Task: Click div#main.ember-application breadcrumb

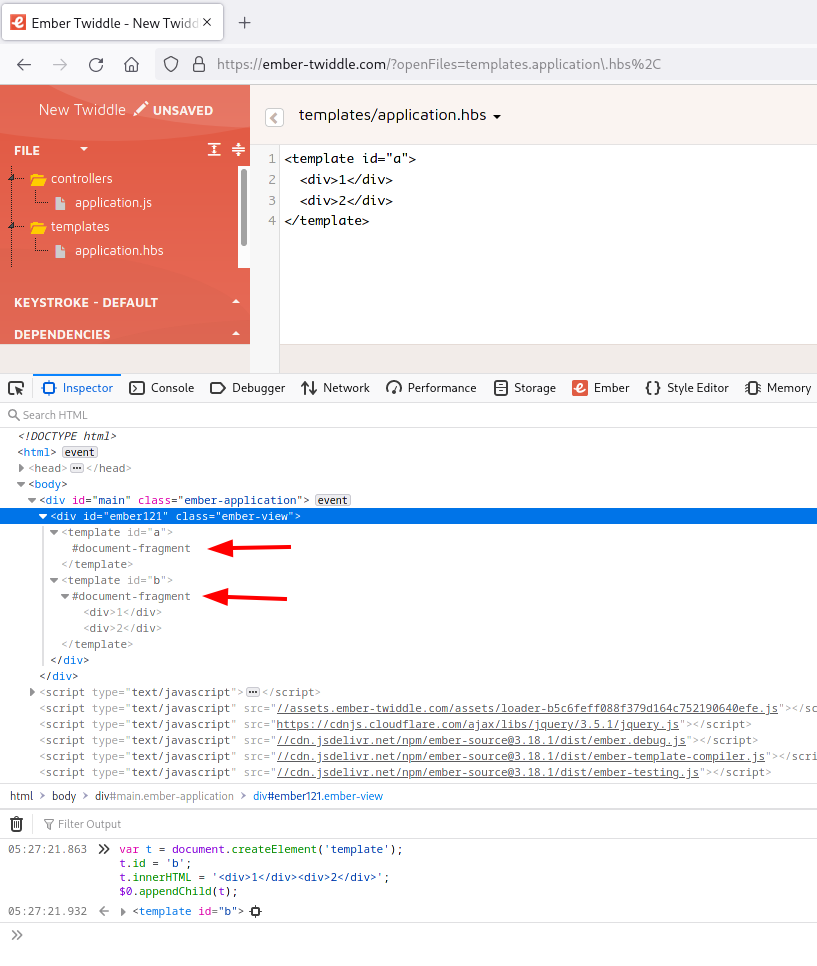Action: pos(165,796)
